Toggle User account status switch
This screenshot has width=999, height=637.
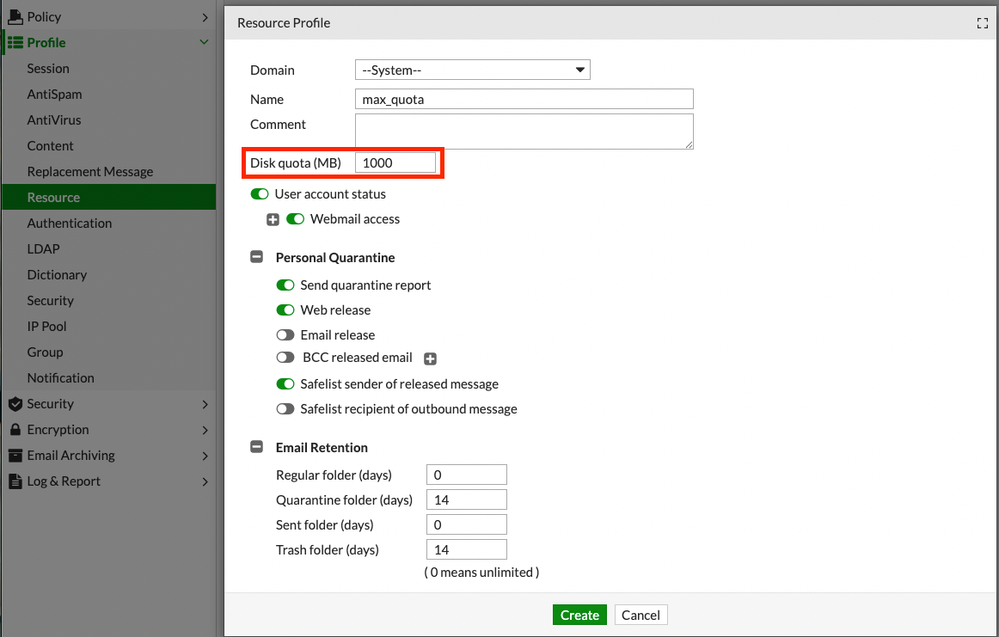(260, 194)
